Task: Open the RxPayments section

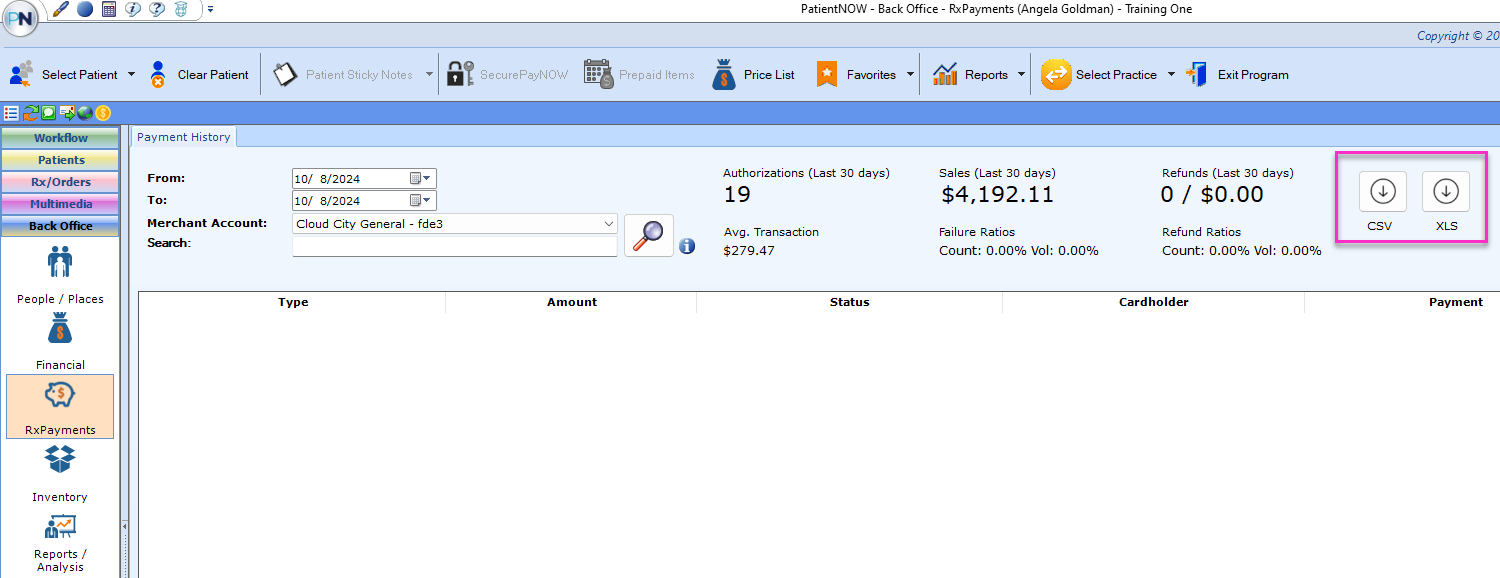Action: click(x=60, y=406)
